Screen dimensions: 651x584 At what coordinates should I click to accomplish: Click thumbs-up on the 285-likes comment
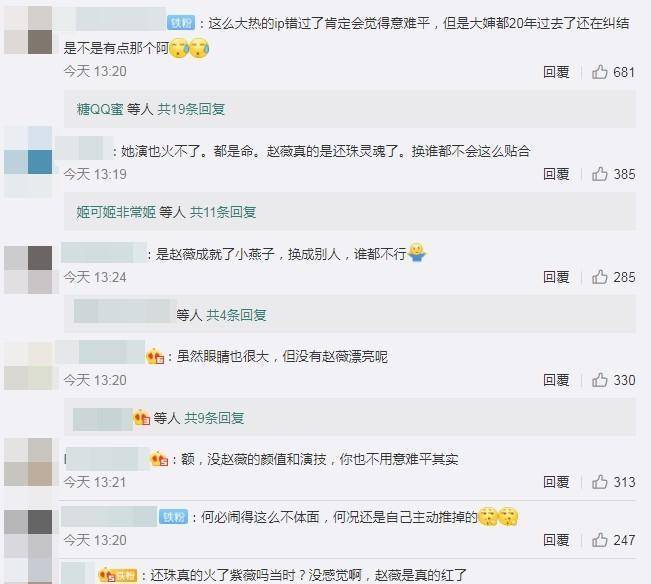(600, 277)
